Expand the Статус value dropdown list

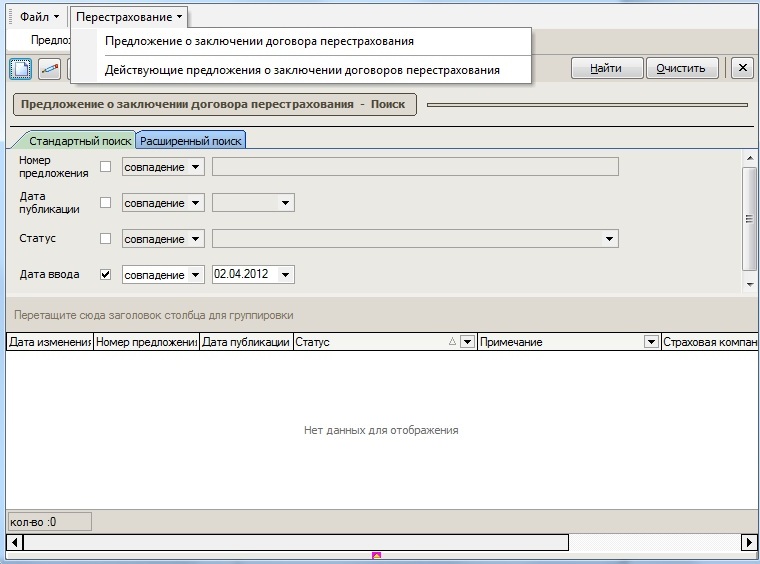point(609,239)
